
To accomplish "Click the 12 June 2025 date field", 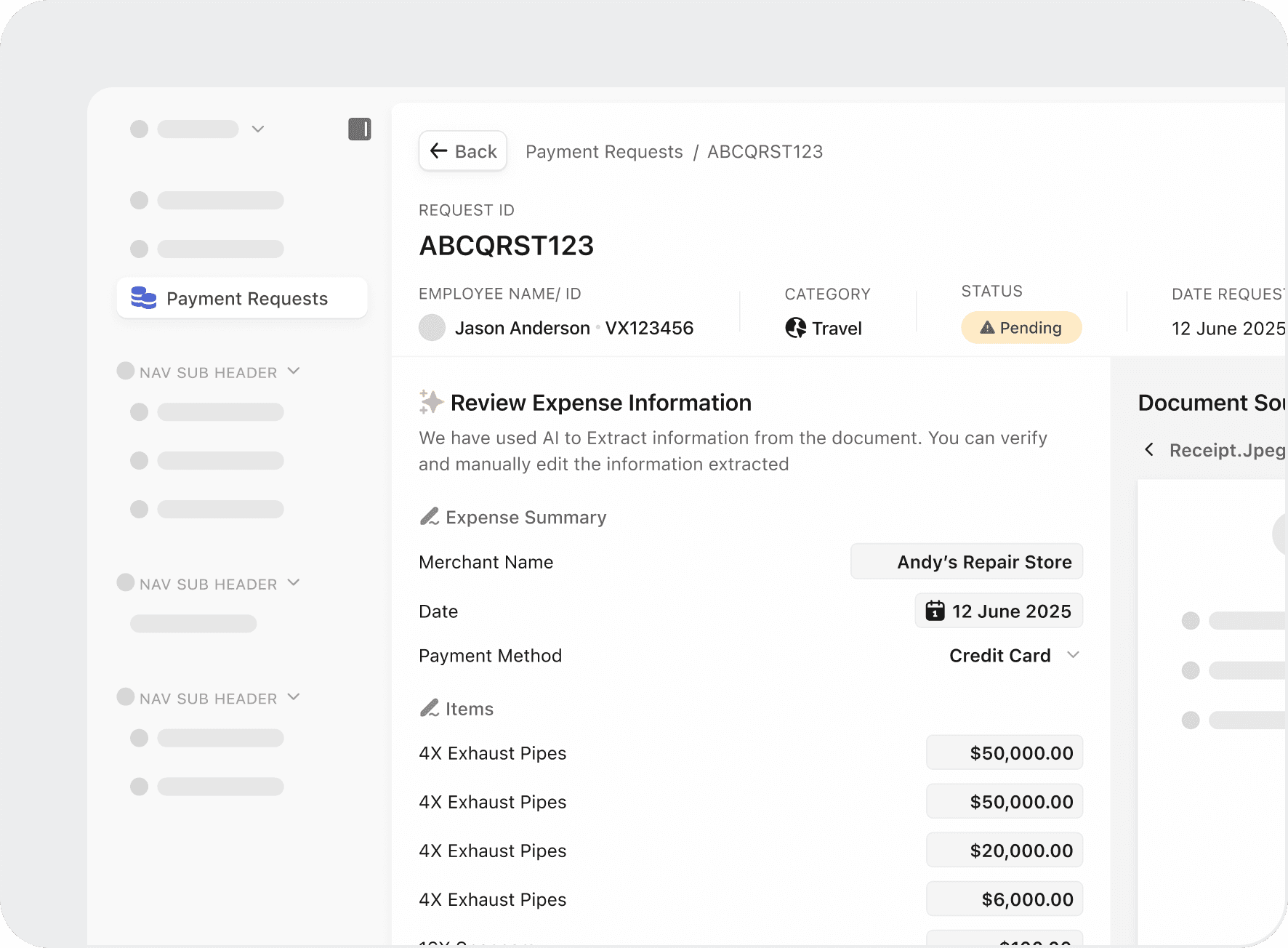I will tap(999, 611).
